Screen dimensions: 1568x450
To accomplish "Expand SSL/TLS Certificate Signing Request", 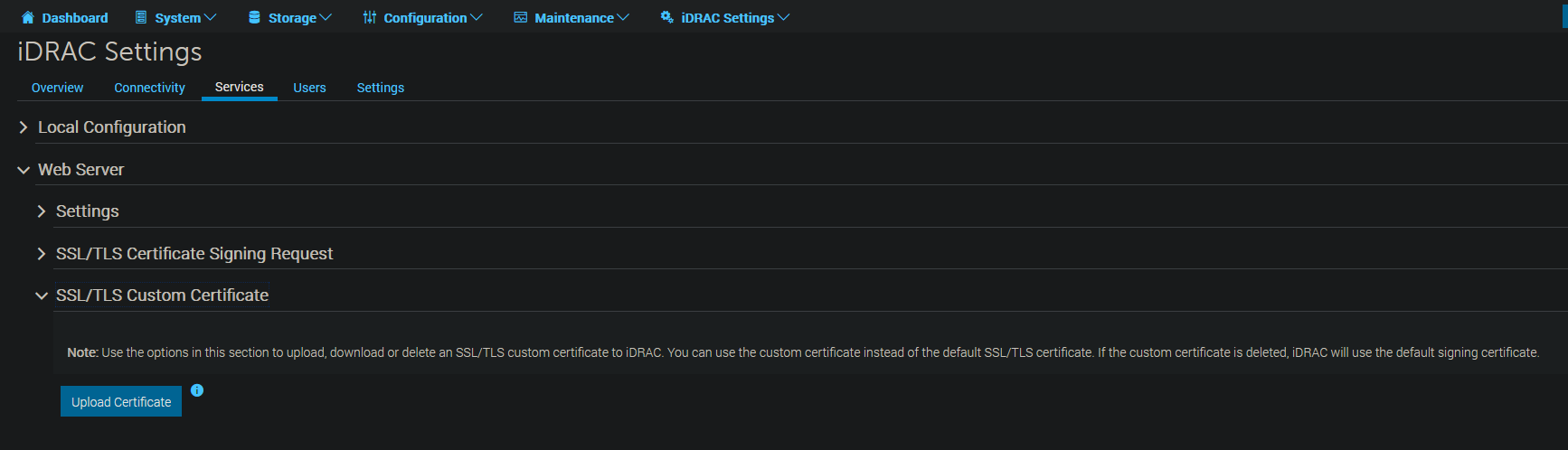I will point(42,254).
